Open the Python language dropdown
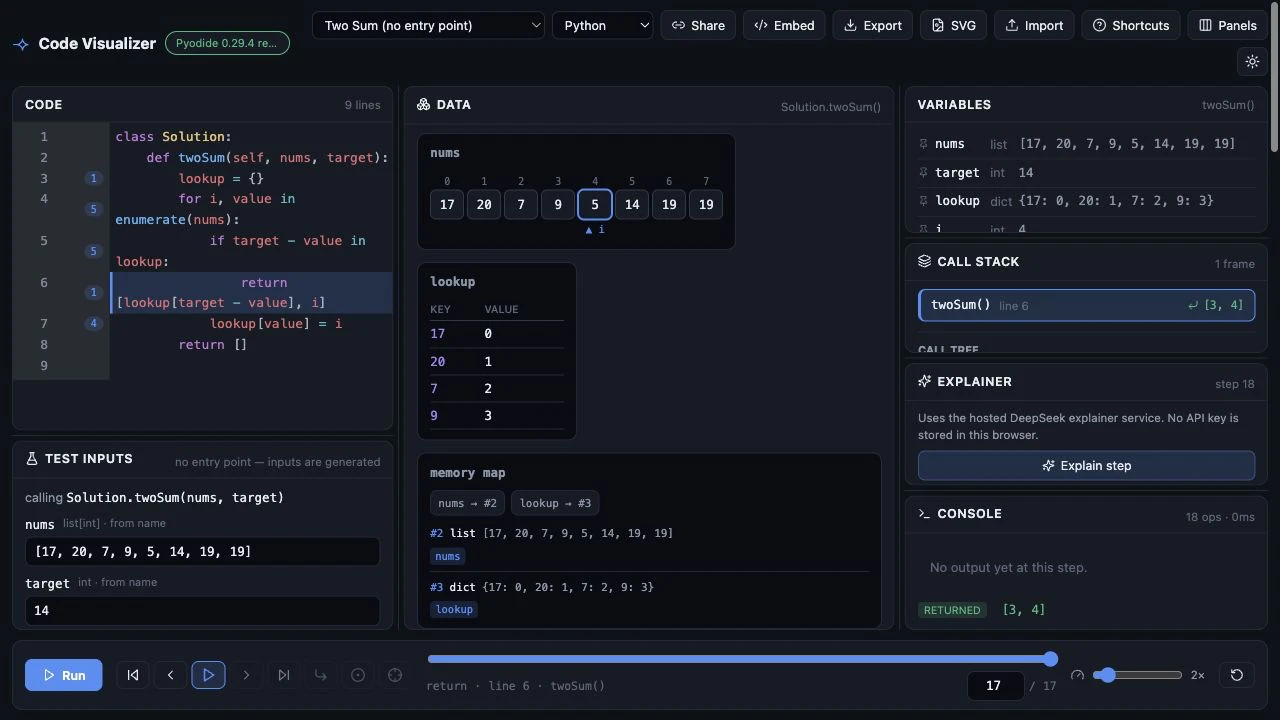The width and height of the screenshot is (1280, 720). [x=603, y=25]
